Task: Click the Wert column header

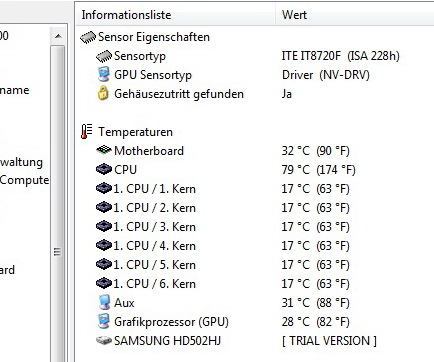Action: pos(355,15)
